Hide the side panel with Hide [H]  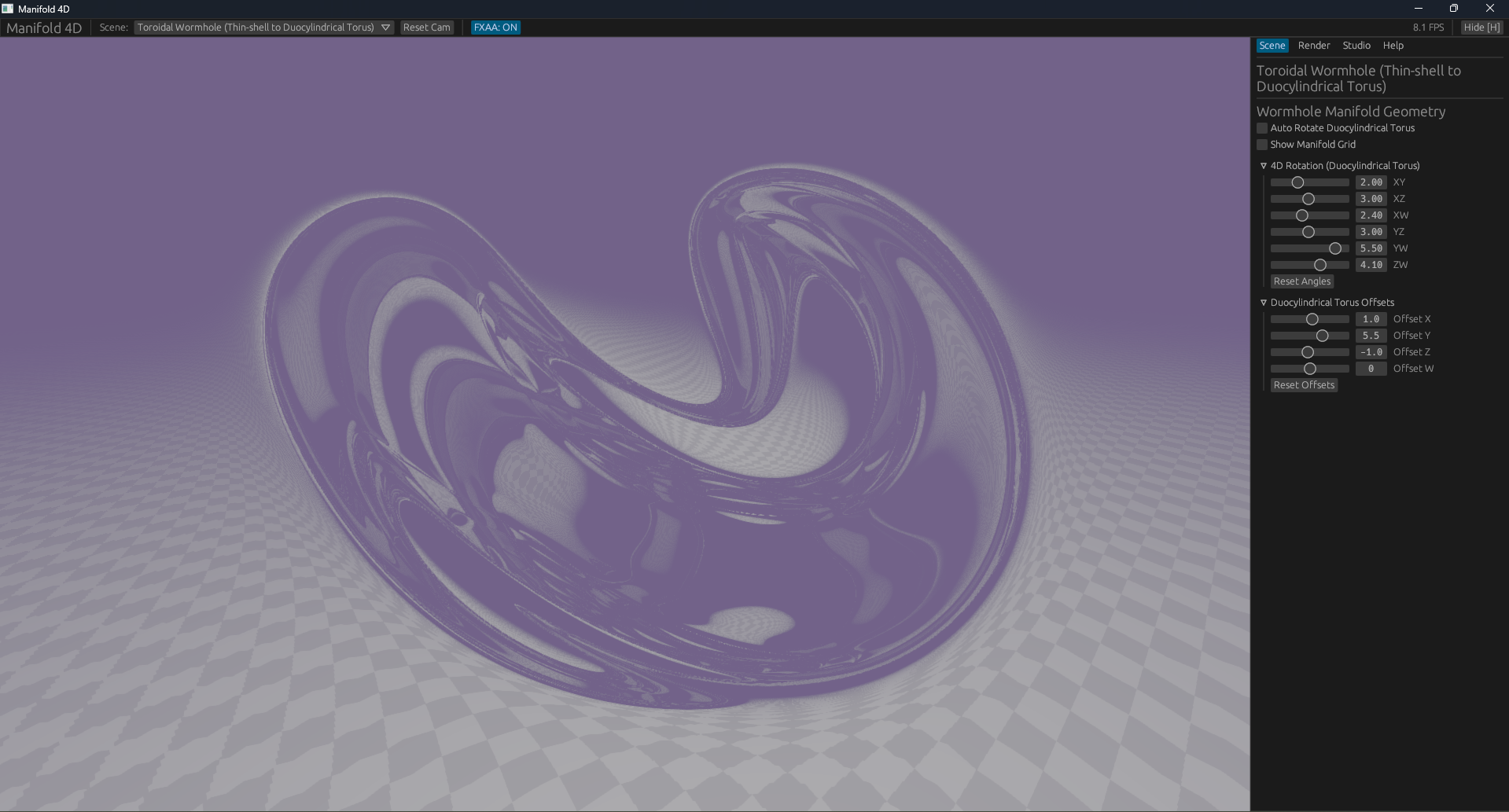pyautogui.click(x=1482, y=28)
